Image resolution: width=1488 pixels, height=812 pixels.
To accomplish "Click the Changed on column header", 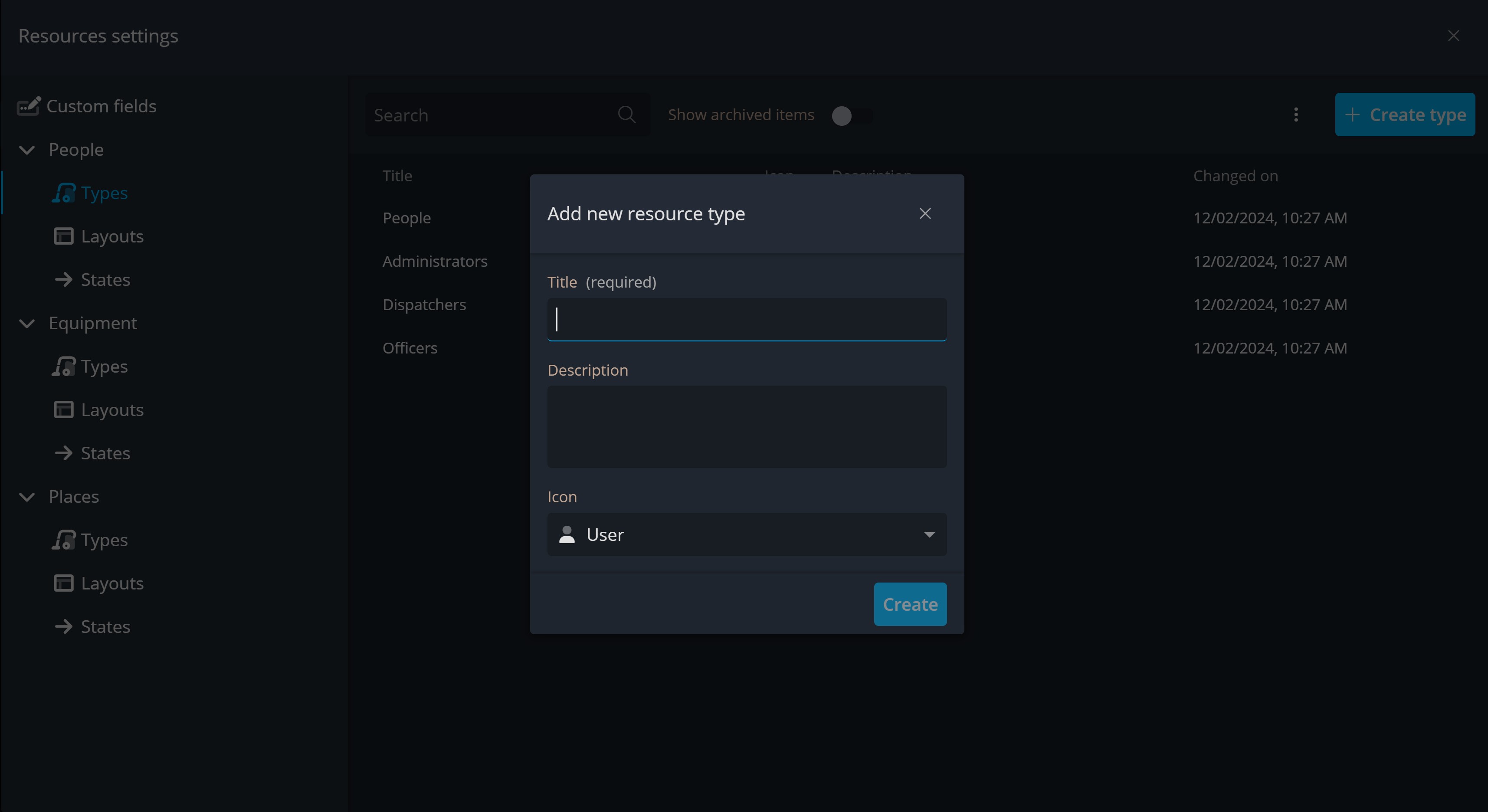I will click(x=1236, y=176).
